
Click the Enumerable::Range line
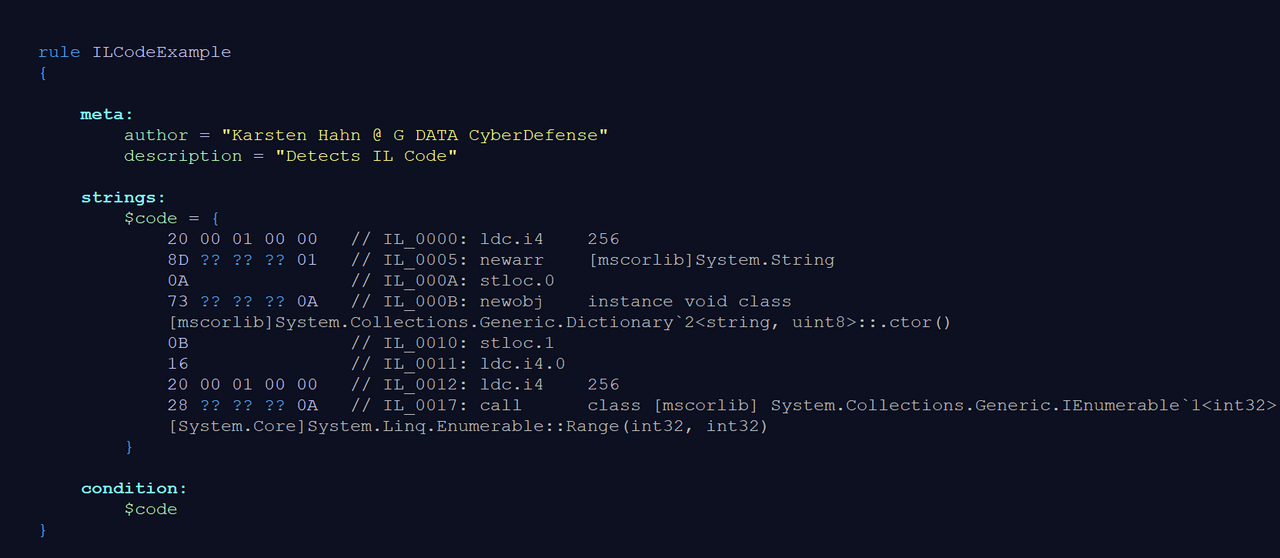tap(468, 426)
